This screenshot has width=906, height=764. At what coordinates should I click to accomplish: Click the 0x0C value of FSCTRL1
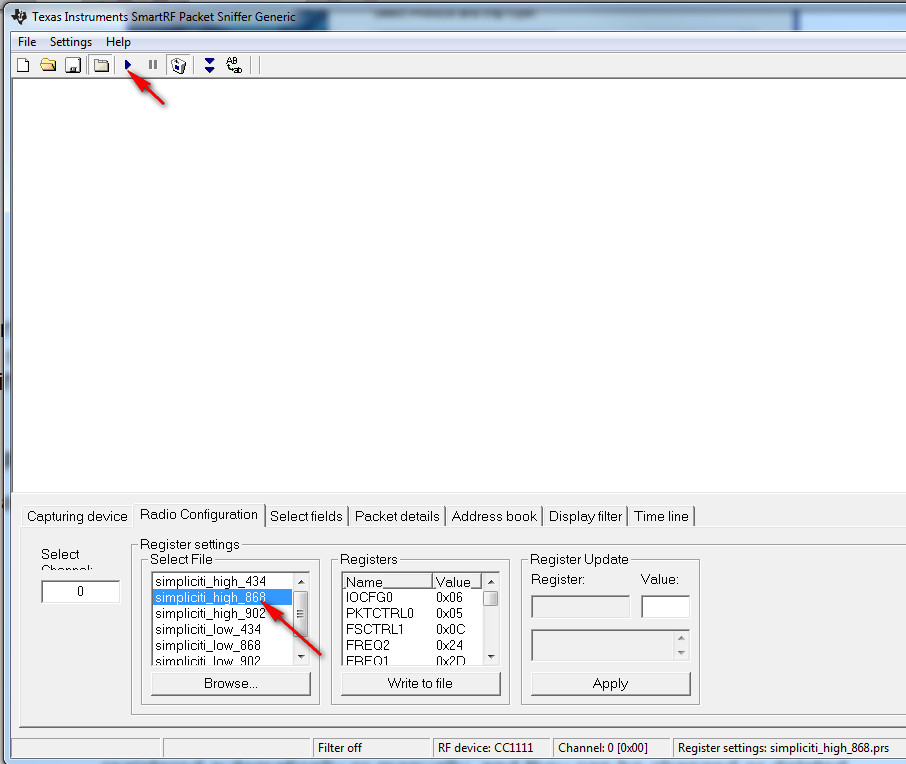[x=451, y=629]
